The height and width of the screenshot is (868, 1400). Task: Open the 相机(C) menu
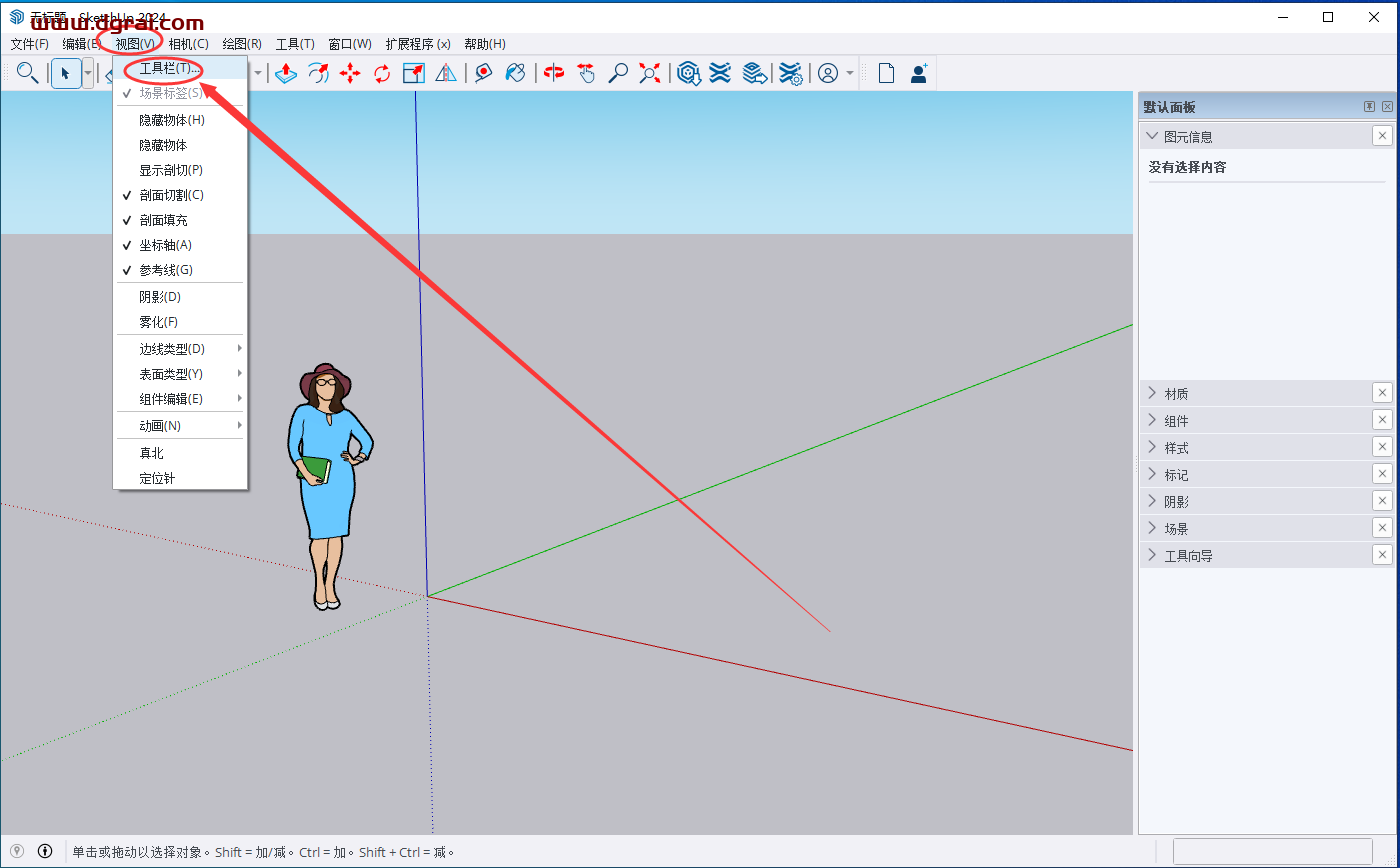[188, 44]
